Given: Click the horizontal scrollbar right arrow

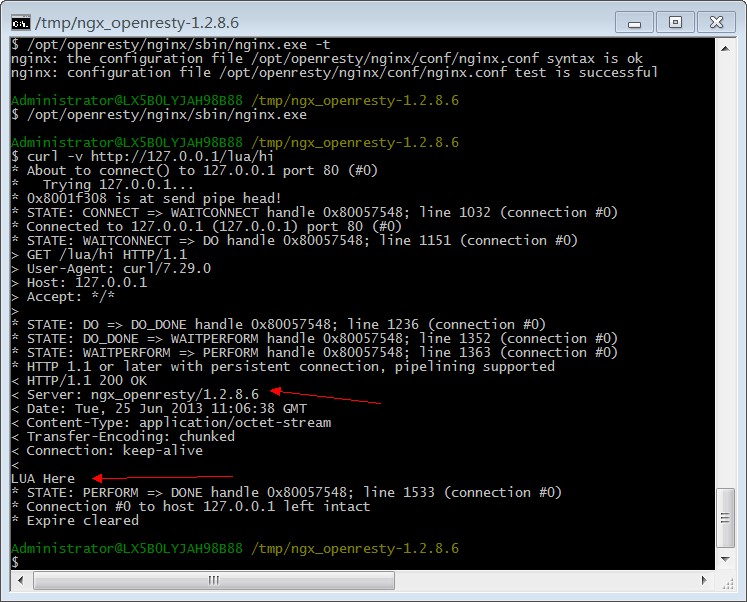Looking at the screenshot, I should point(705,580).
